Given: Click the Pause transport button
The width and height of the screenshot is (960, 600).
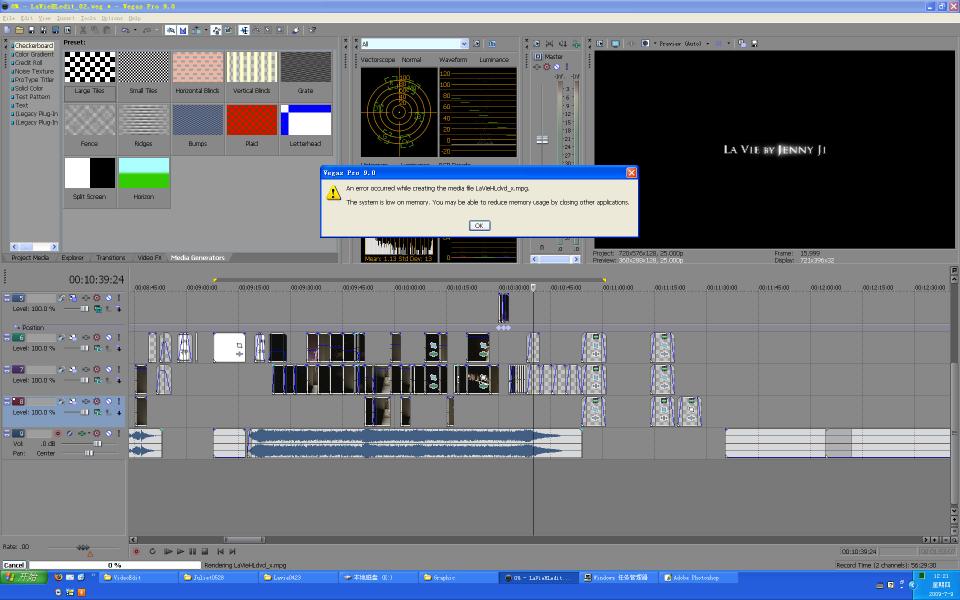Looking at the screenshot, I should [192, 551].
